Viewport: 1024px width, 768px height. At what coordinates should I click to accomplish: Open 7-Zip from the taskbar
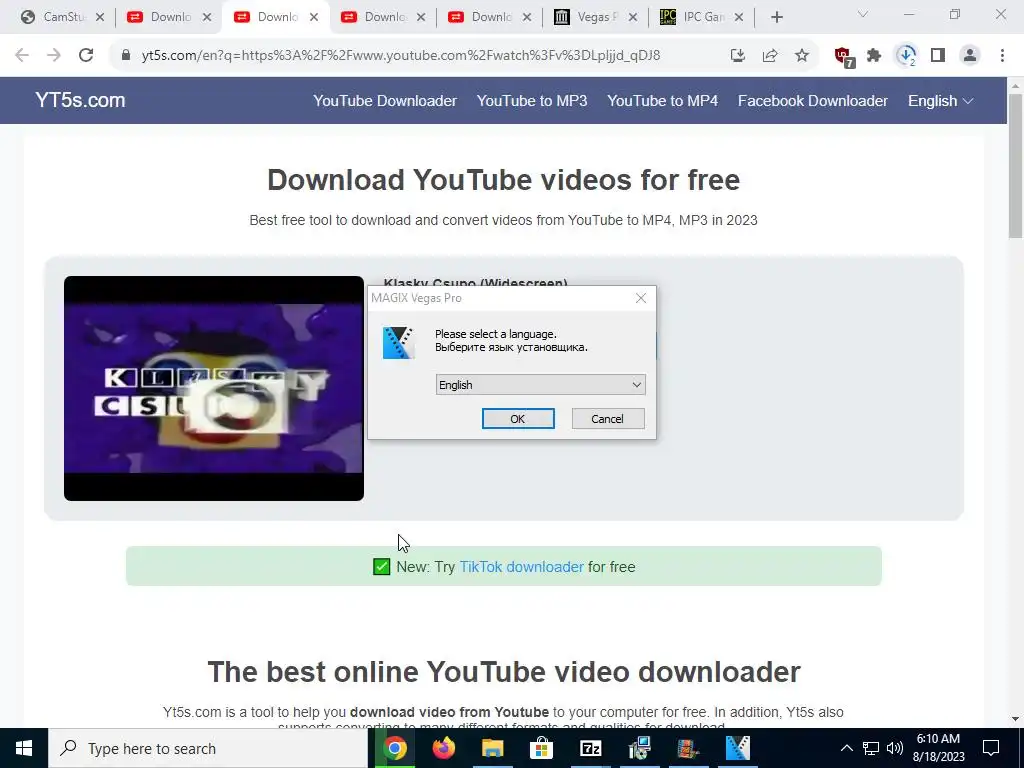coord(590,748)
